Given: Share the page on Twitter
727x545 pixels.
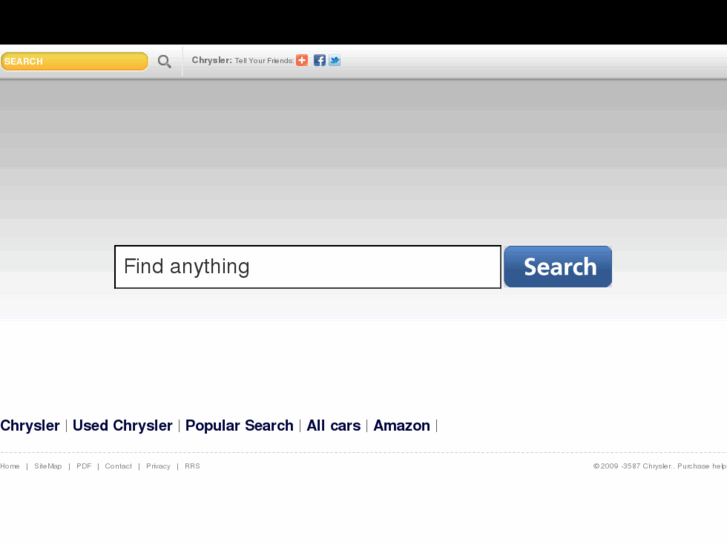Looking at the screenshot, I should pyautogui.click(x=335, y=60).
